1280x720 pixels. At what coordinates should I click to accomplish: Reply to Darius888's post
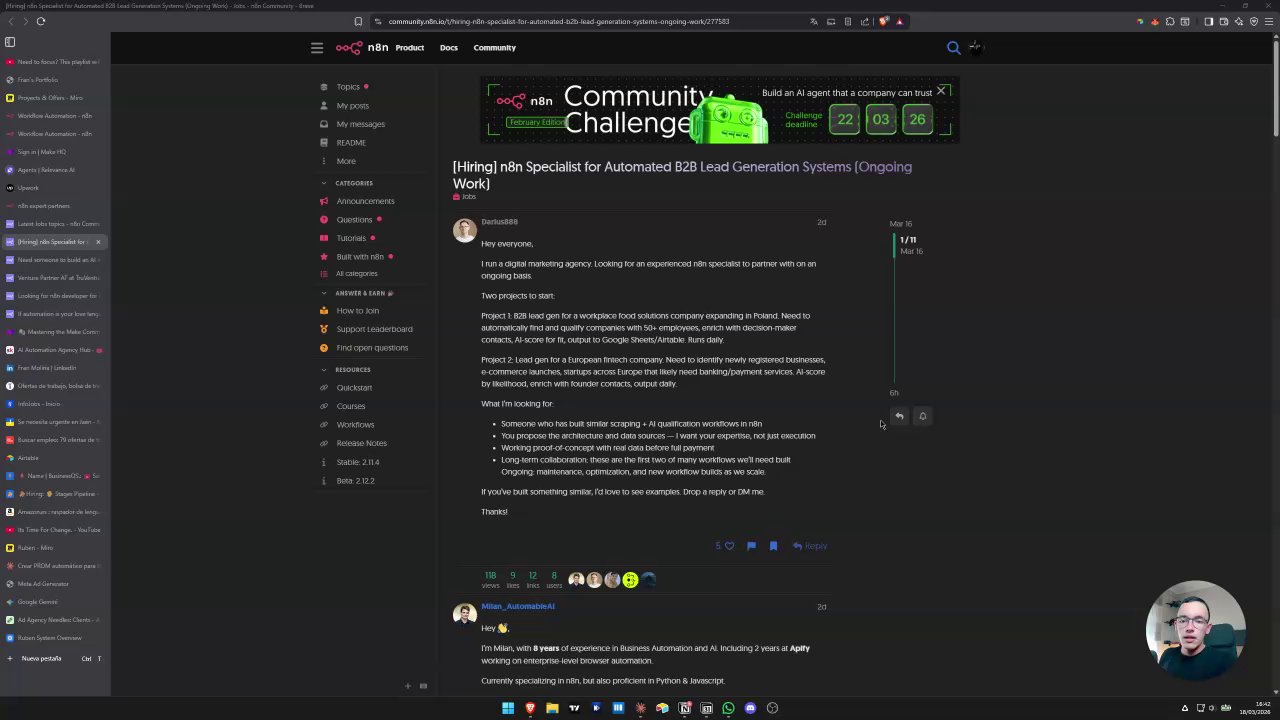(810, 546)
